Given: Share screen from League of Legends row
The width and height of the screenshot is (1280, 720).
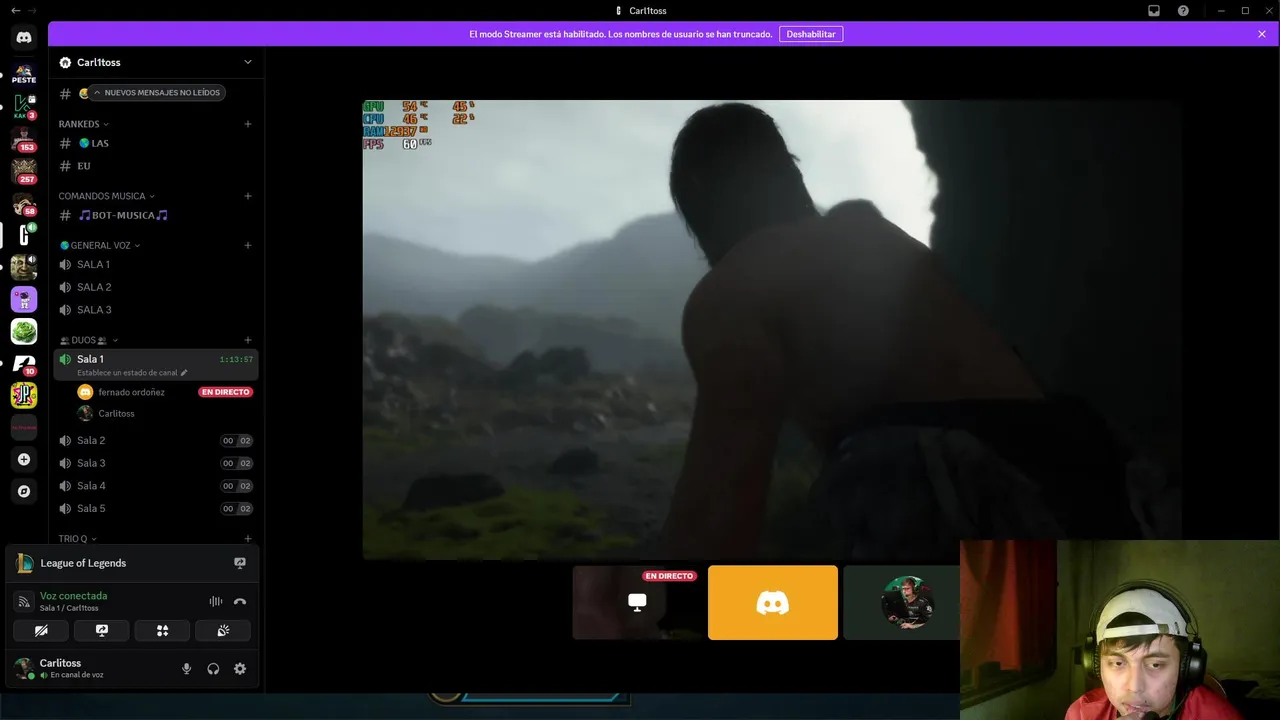Looking at the screenshot, I should point(240,563).
